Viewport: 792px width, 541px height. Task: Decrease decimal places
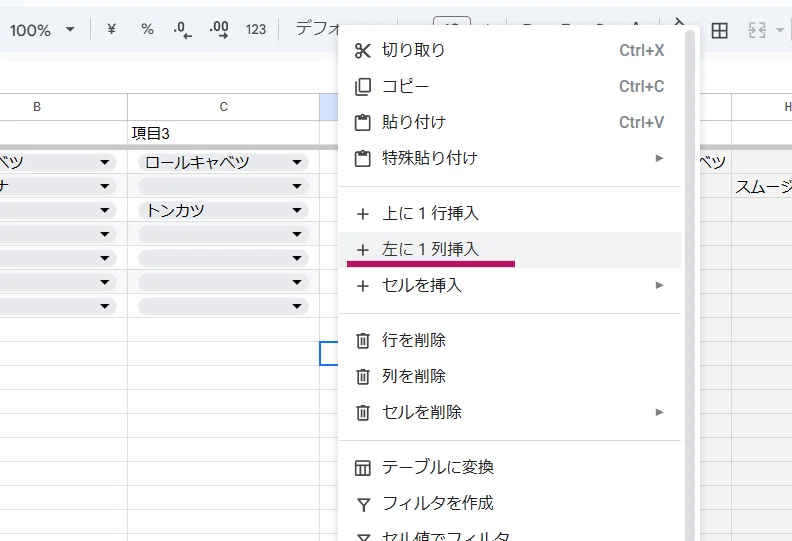pos(182,30)
